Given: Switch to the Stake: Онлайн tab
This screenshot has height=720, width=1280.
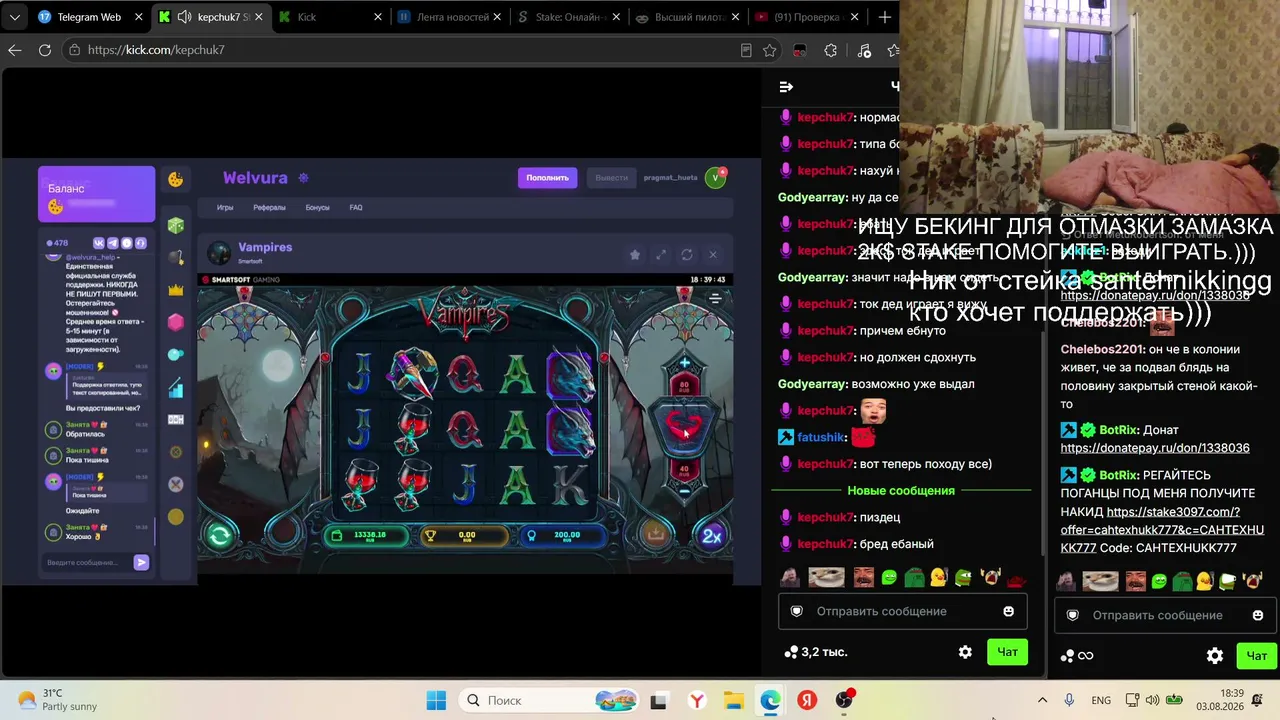Looking at the screenshot, I should 570,17.
